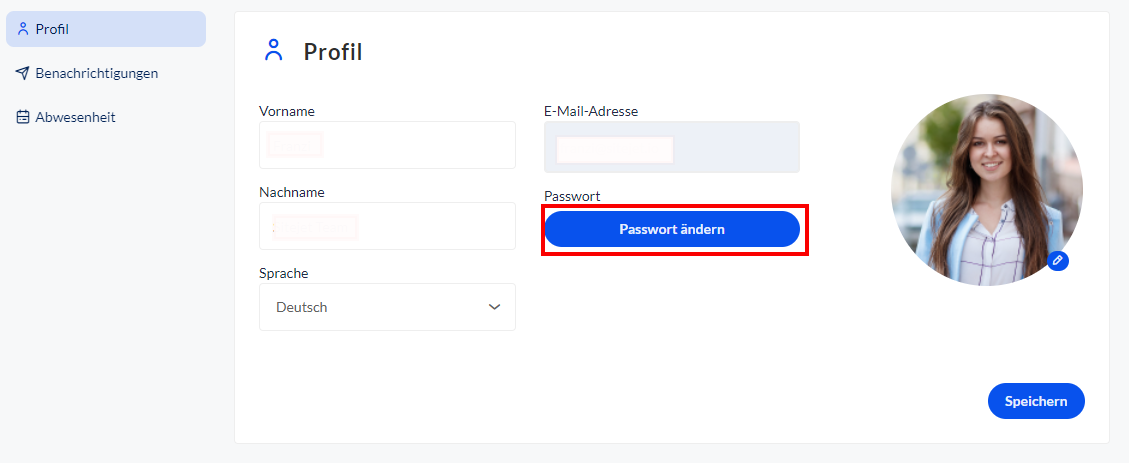The height and width of the screenshot is (463, 1129).
Task: Expand the Sprache chevron arrow
Action: click(x=494, y=307)
